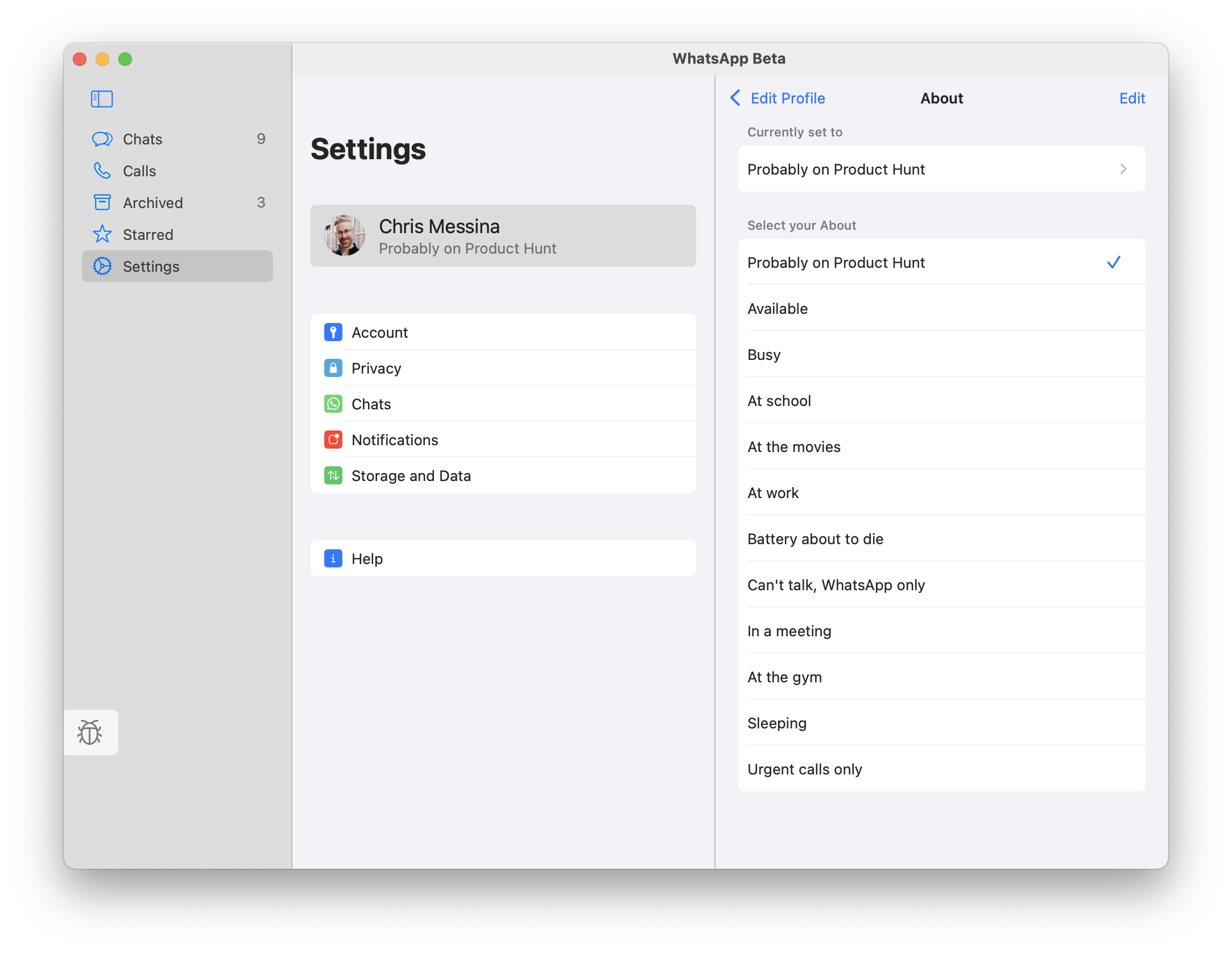The height and width of the screenshot is (953, 1232).
Task: Open Privacy settings
Action: point(503,368)
